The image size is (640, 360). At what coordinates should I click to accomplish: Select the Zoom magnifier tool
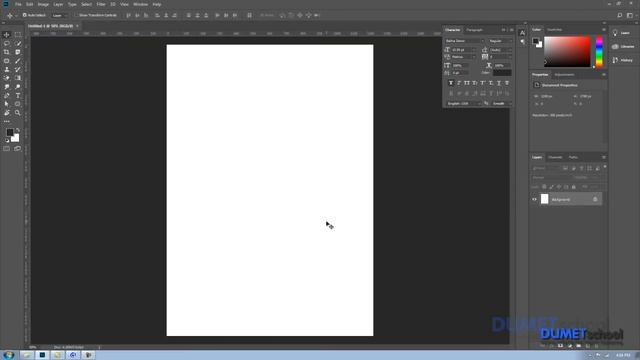pyautogui.click(x=18, y=113)
